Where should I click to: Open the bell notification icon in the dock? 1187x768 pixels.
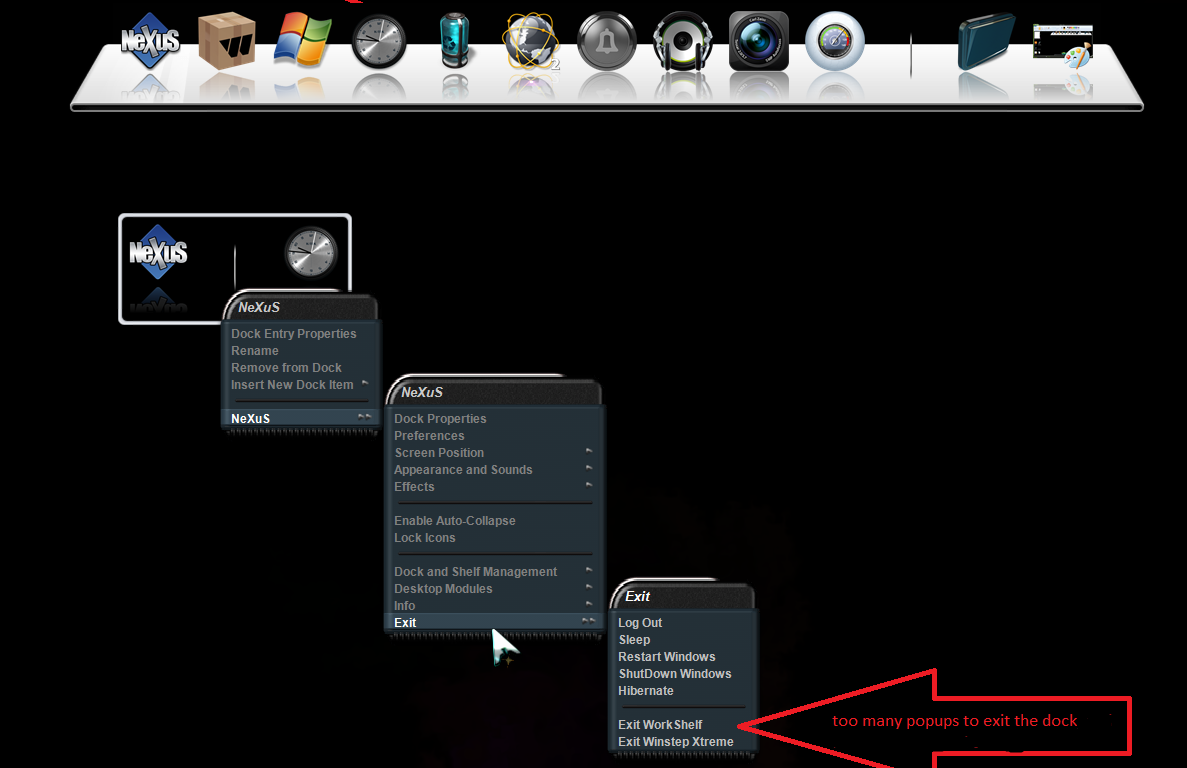point(607,42)
